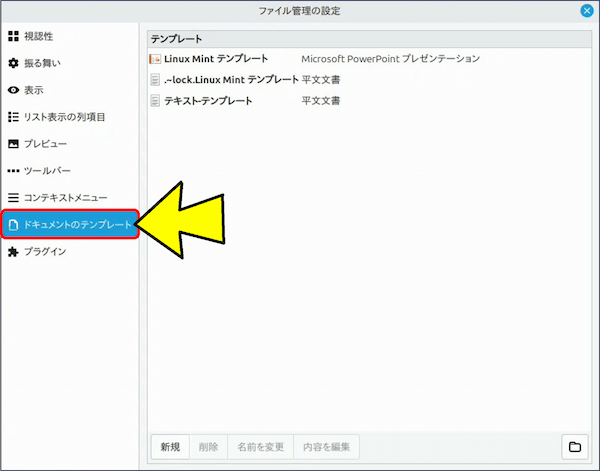The width and height of the screenshot is (600, 471).
Task: Click the コンテキストメニュー hamburger icon
Action: pos(13,197)
